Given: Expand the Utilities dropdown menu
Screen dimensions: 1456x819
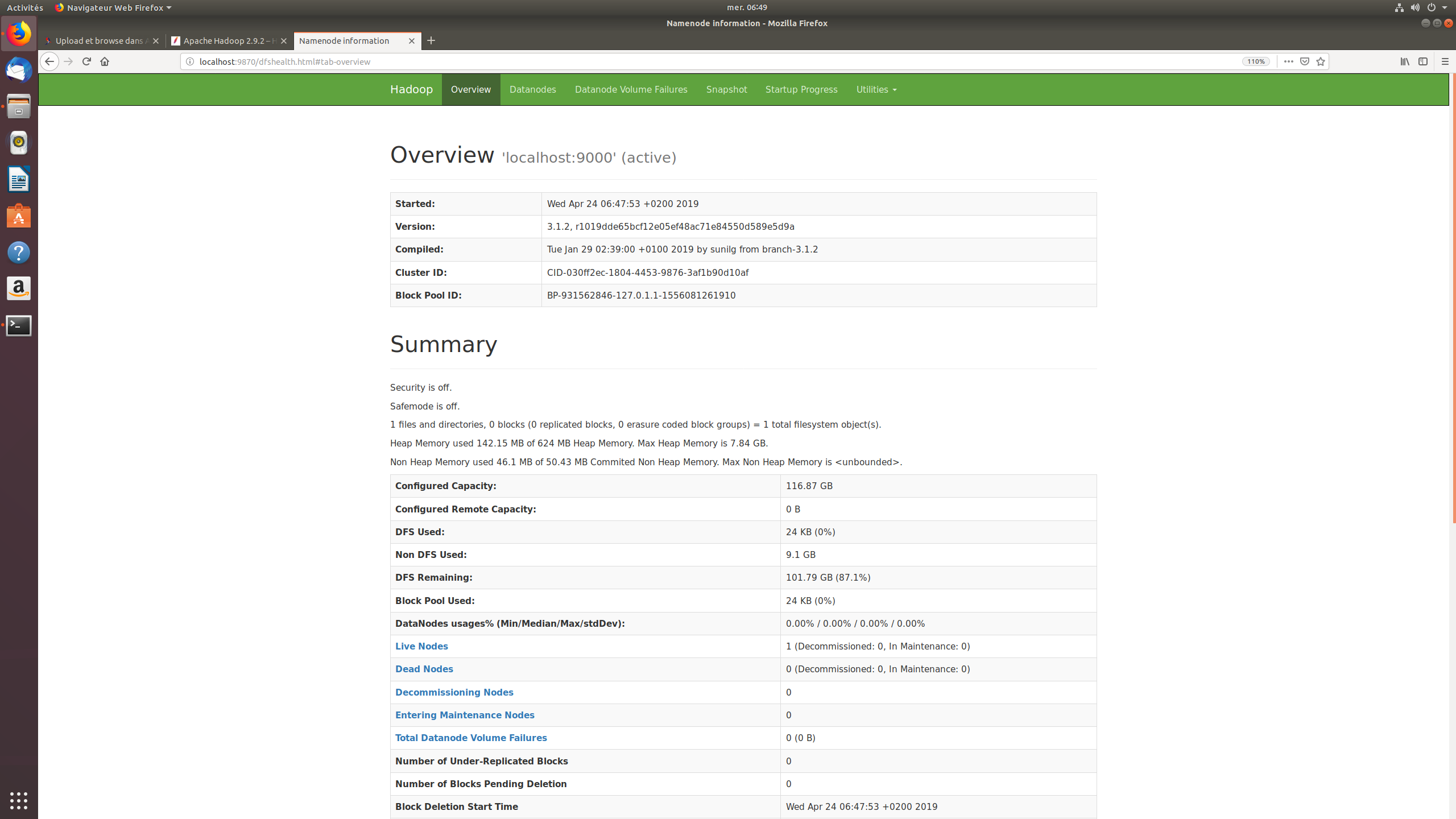Looking at the screenshot, I should (x=876, y=89).
